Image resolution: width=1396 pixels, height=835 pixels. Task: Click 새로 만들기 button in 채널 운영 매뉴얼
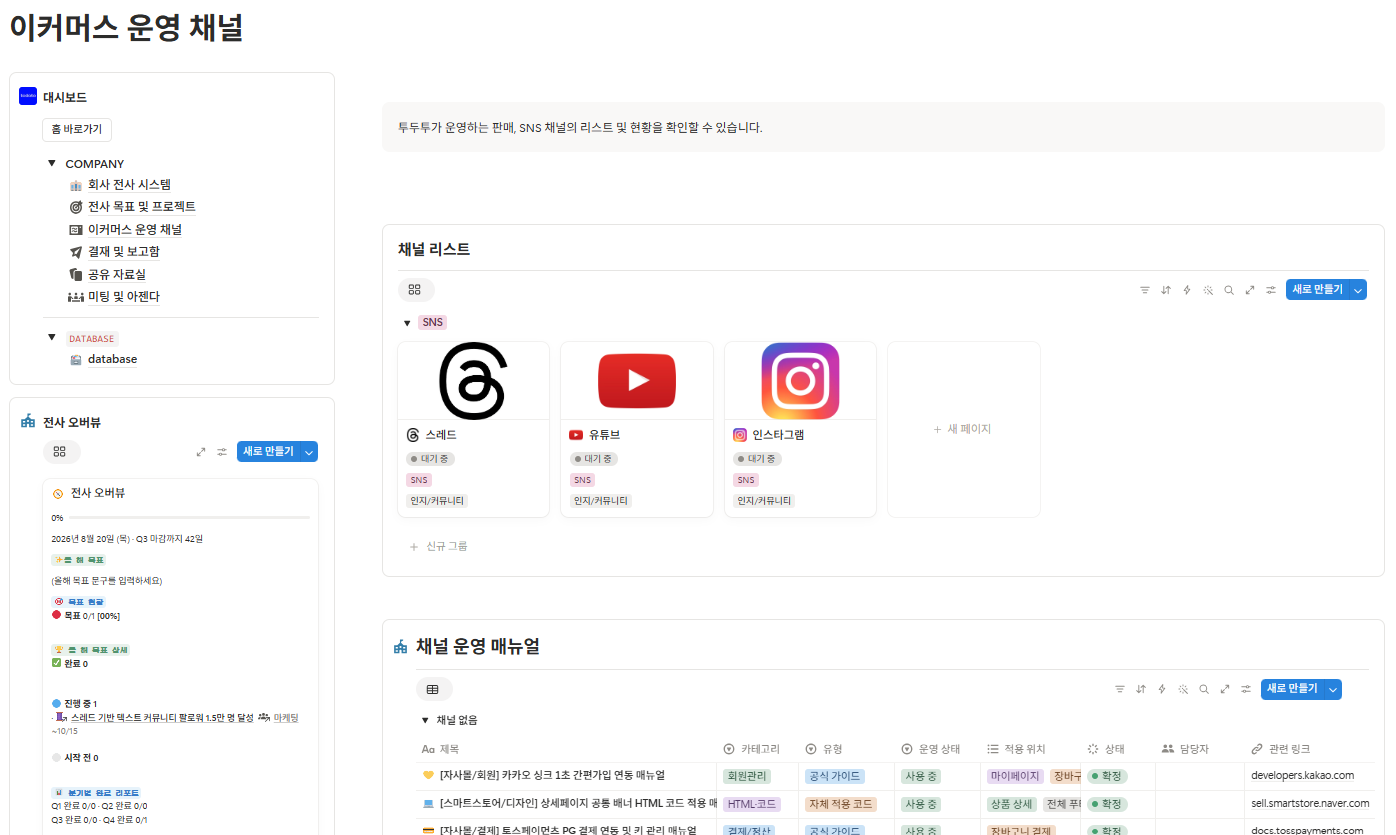[1292, 689]
